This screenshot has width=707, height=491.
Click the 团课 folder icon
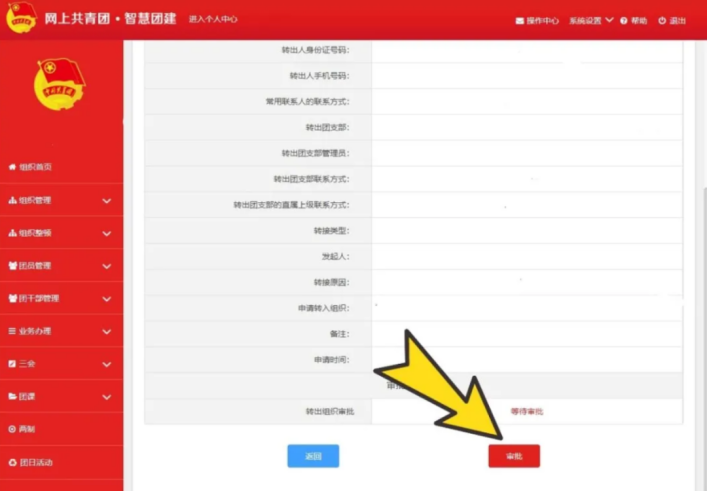click(x=12, y=397)
